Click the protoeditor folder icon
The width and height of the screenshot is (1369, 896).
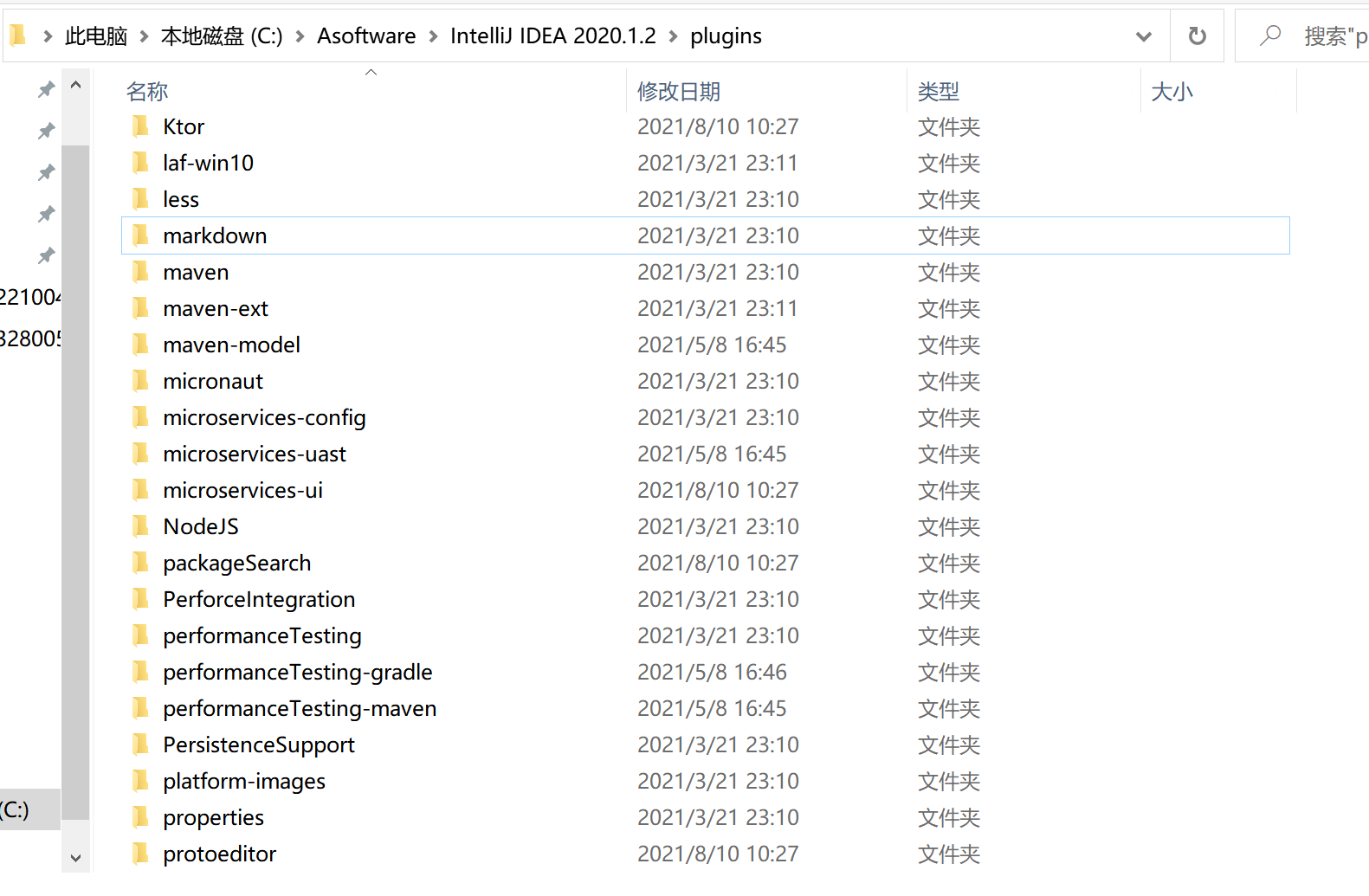pyautogui.click(x=140, y=854)
